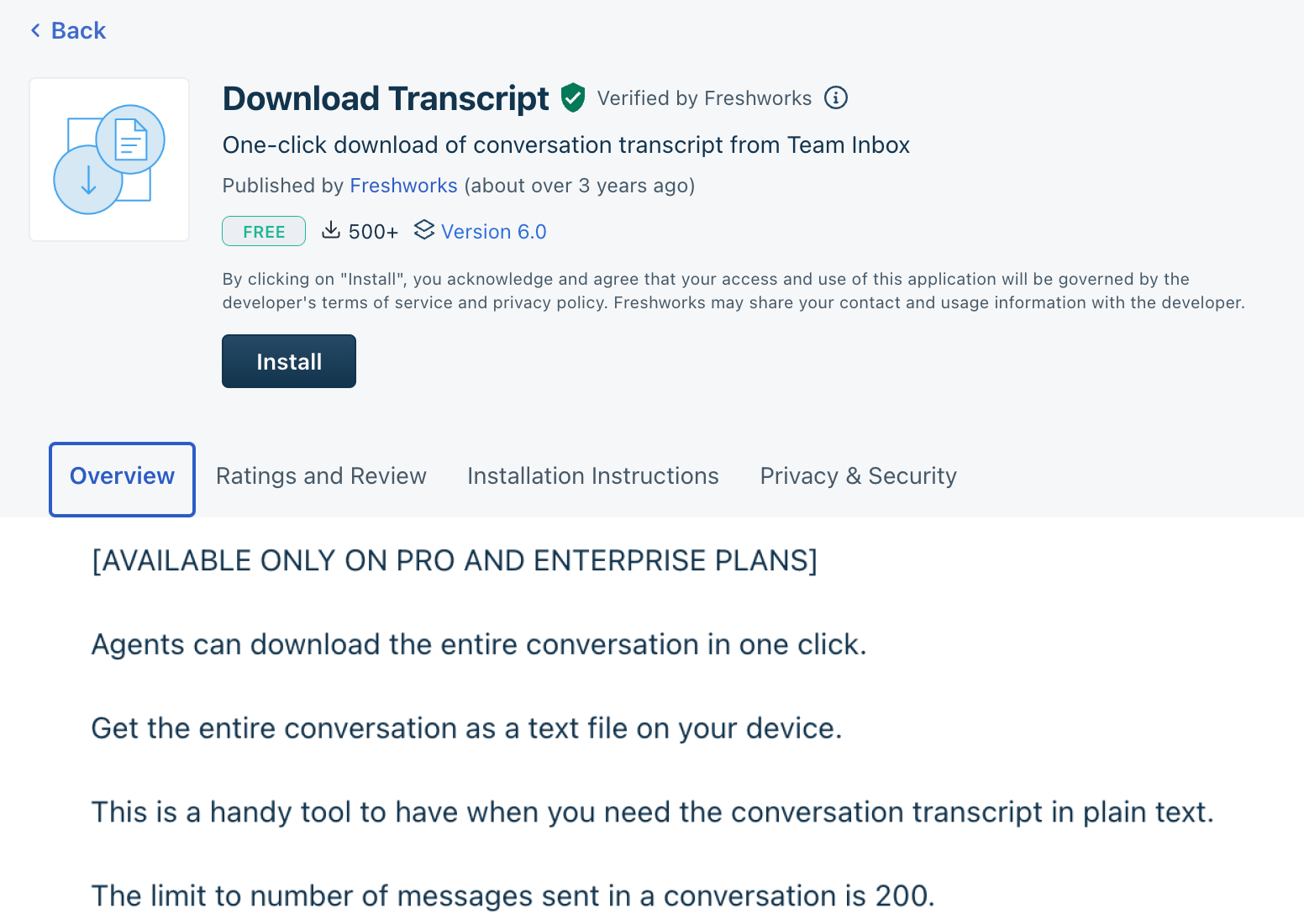Viewport: 1304px width, 924px height.
Task: Click the download arrow in the app logo
Action: coord(88,180)
